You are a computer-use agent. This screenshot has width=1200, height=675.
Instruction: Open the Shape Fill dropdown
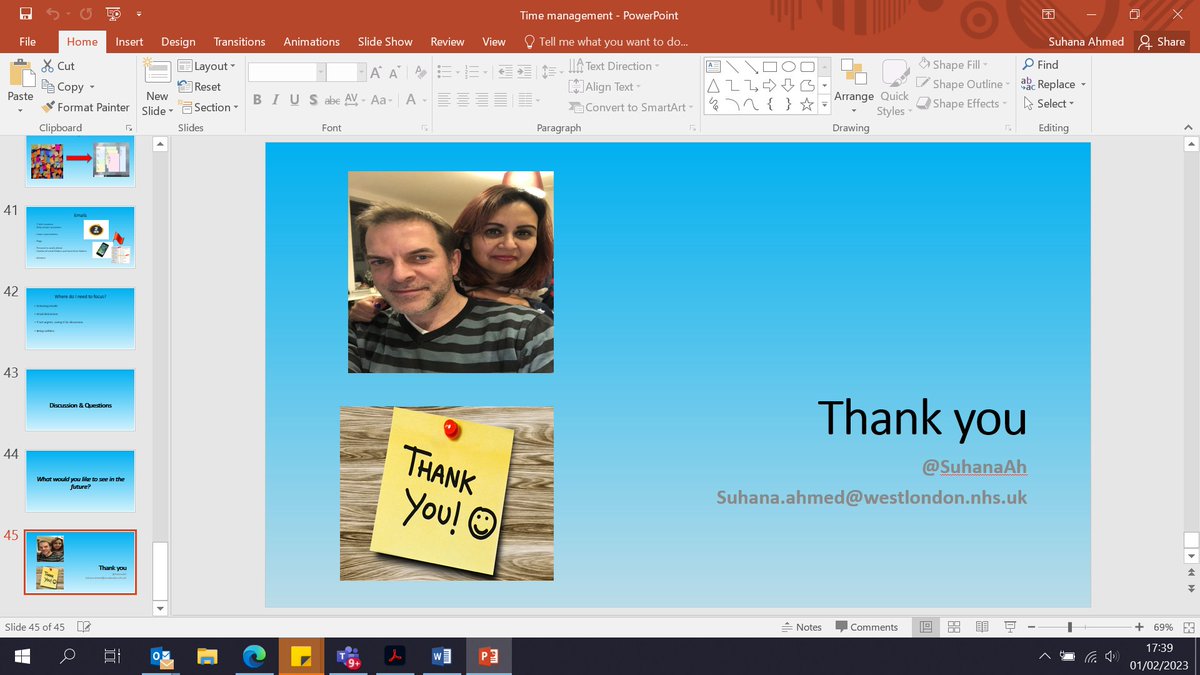point(953,65)
